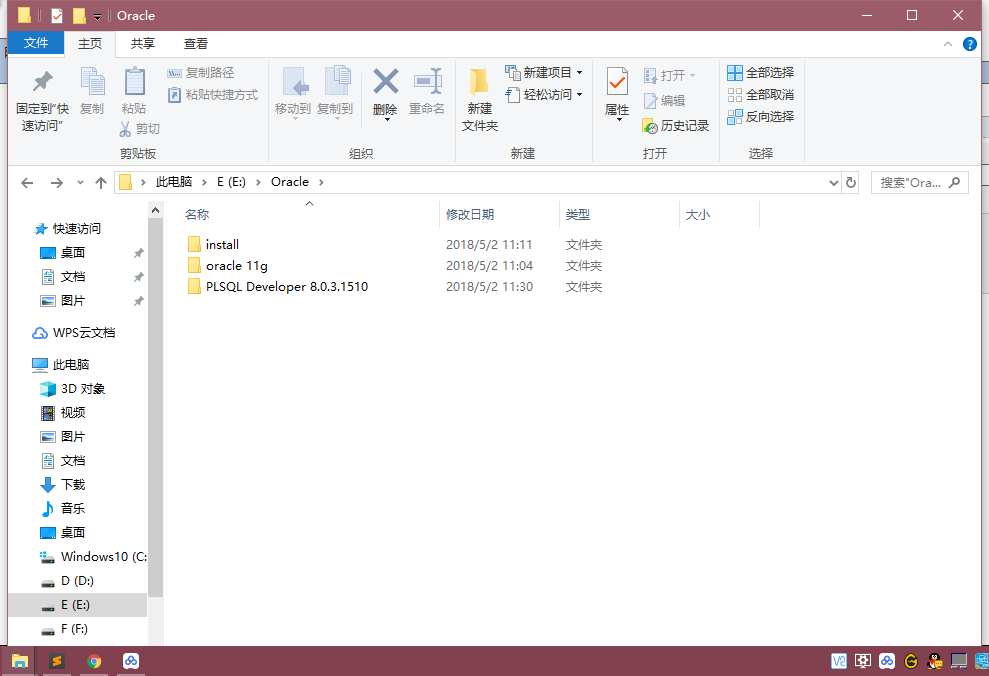Collapse the ribbon with the chevron
The width and height of the screenshot is (989, 676).
tap(947, 44)
